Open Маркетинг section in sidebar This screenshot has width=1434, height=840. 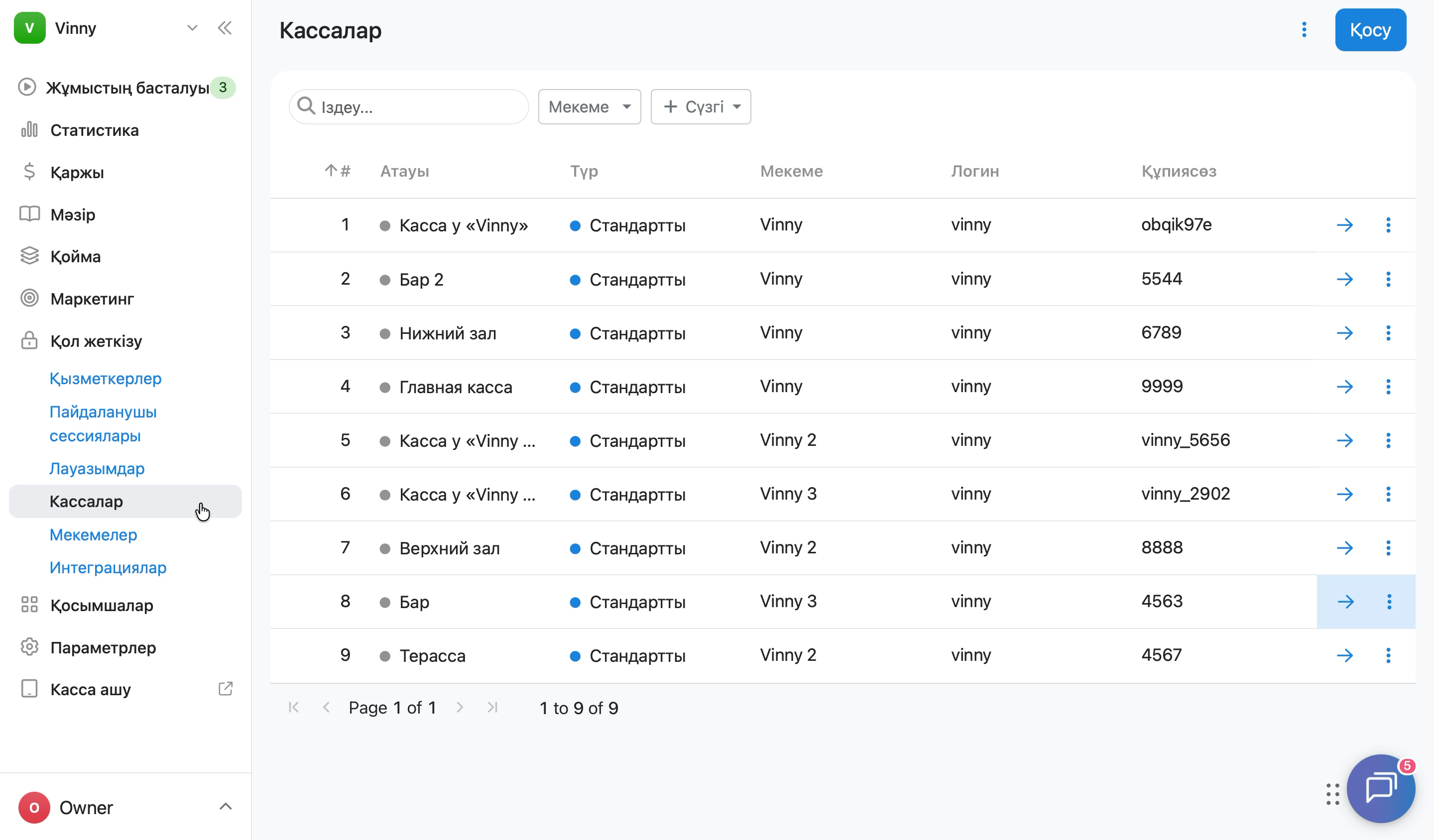[x=92, y=299]
